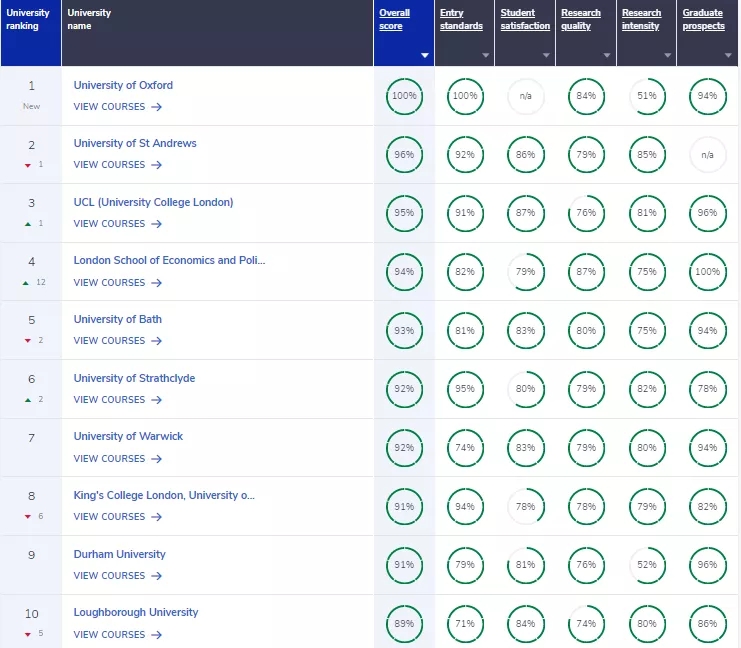Expand Entry standards column sort arrow

tap(486, 55)
